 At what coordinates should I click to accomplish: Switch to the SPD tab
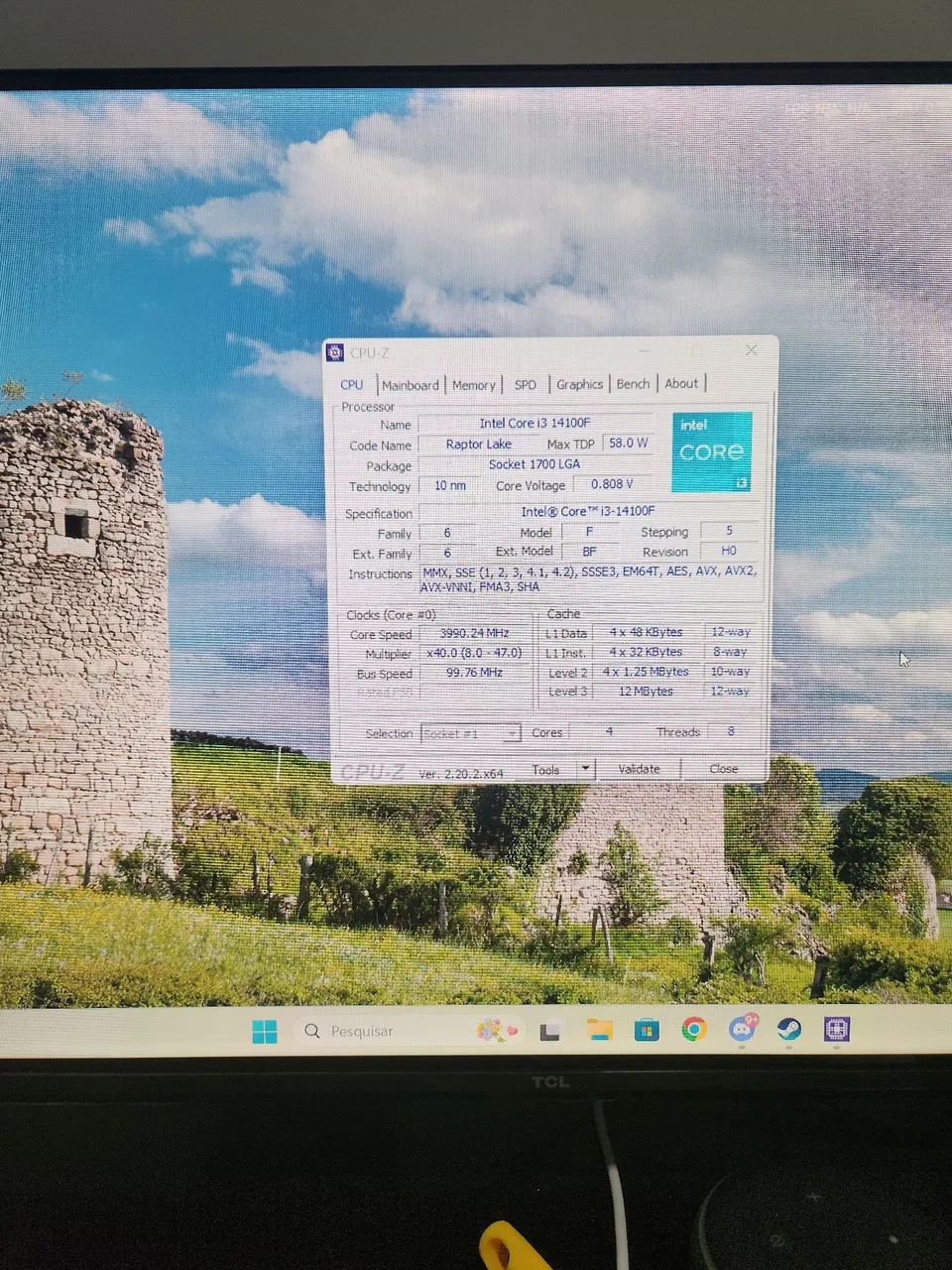click(526, 384)
